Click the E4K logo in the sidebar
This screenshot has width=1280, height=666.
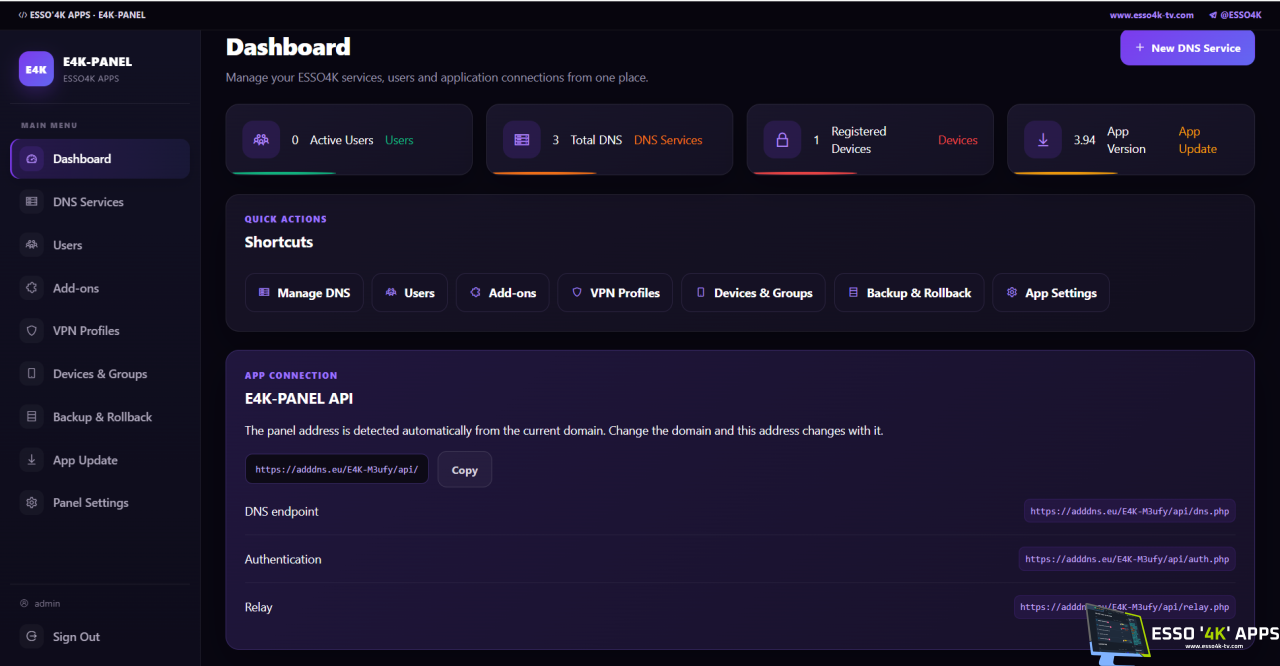[x=36, y=69]
